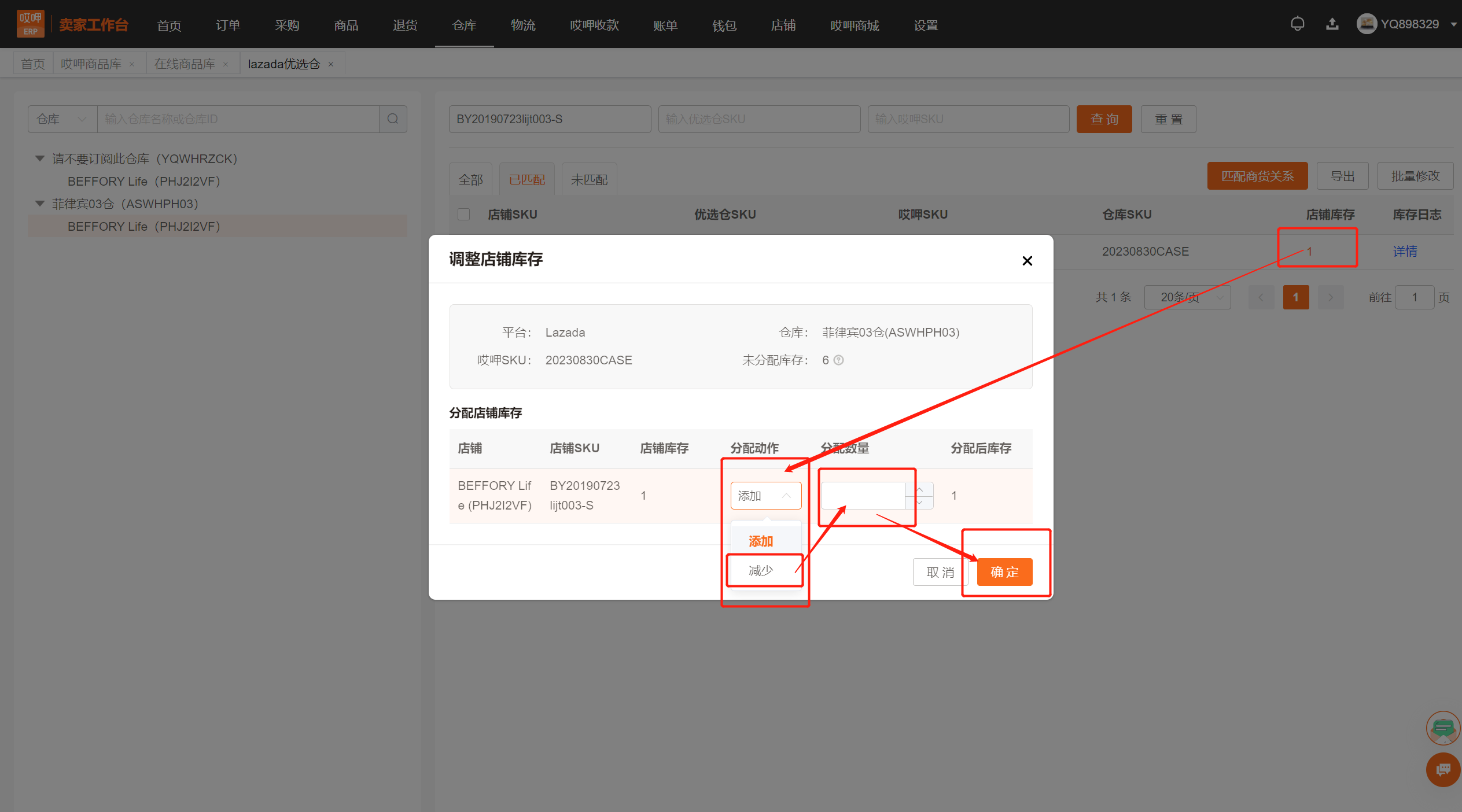Open the 20条/页 page size dropdown

coord(1187,297)
